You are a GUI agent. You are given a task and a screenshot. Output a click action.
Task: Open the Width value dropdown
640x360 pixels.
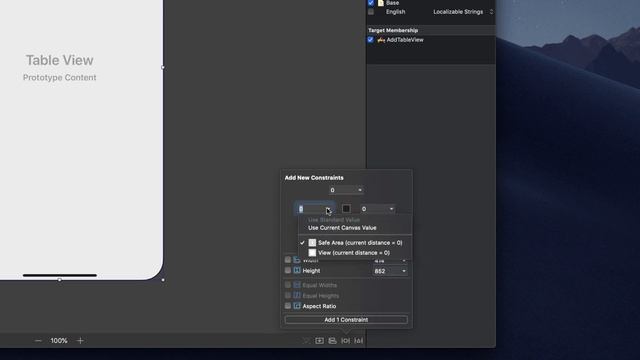tap(403, 260)
